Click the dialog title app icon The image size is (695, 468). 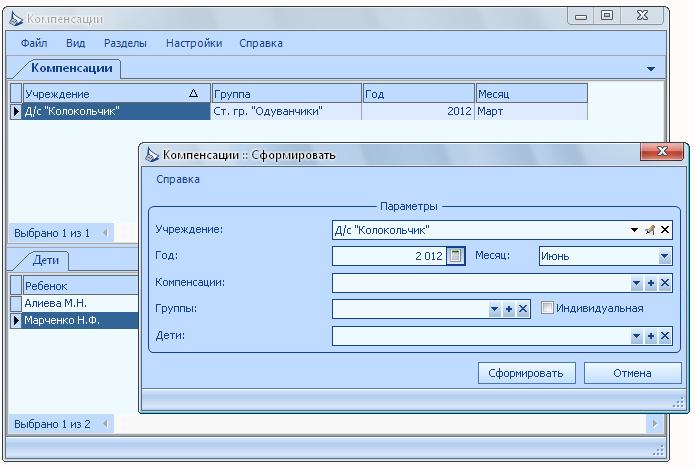152,155
